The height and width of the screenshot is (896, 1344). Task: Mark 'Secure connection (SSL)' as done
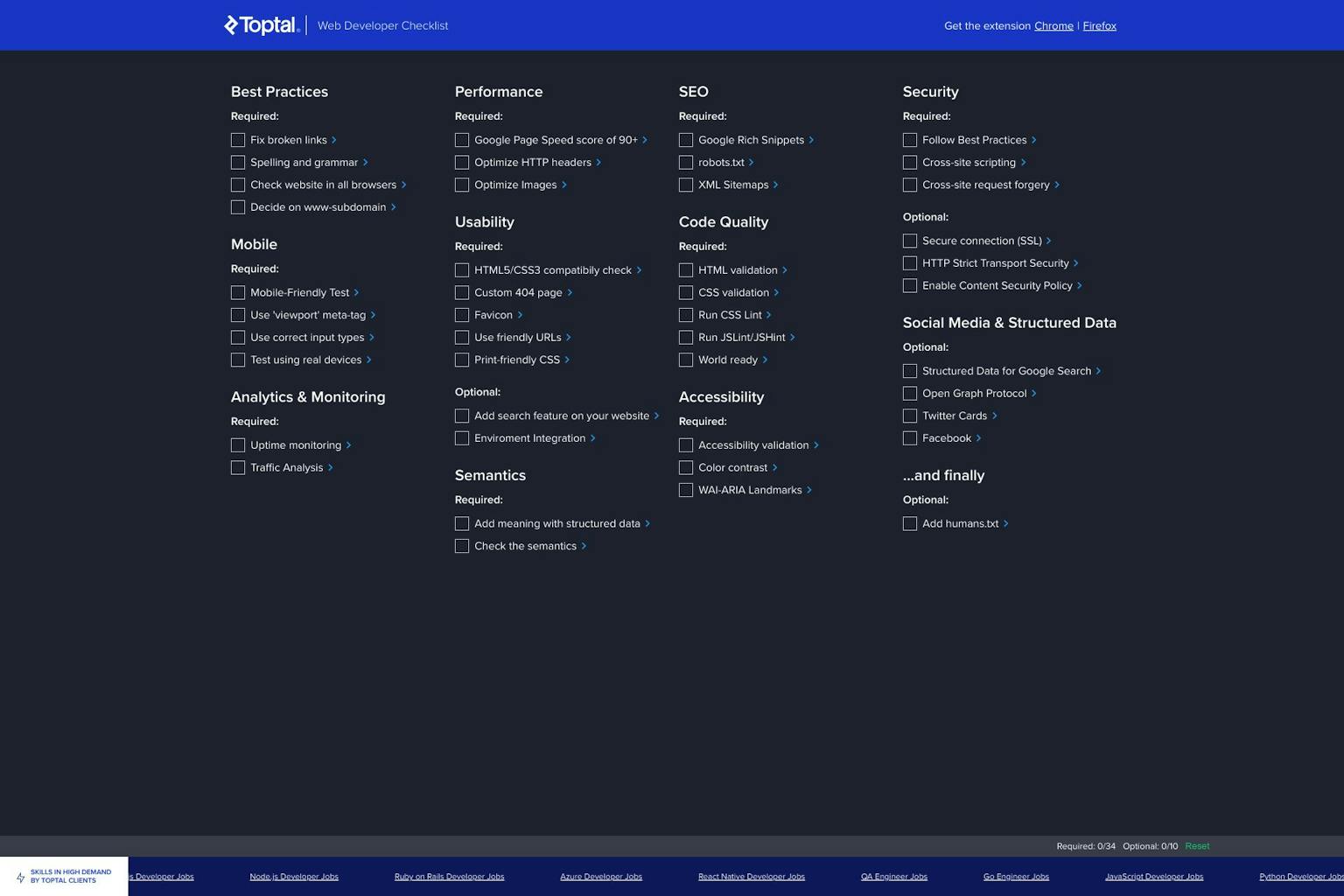[910, 241]
